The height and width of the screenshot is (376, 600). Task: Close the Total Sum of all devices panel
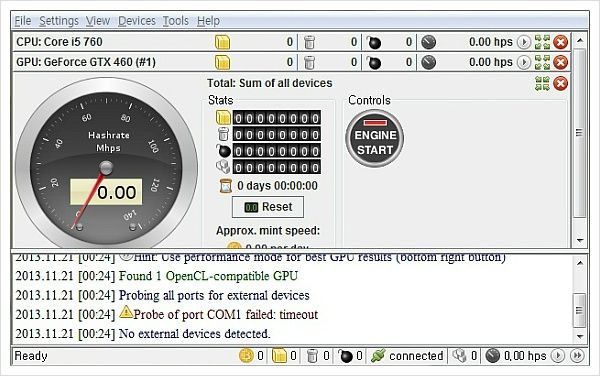tap(561, 83)
